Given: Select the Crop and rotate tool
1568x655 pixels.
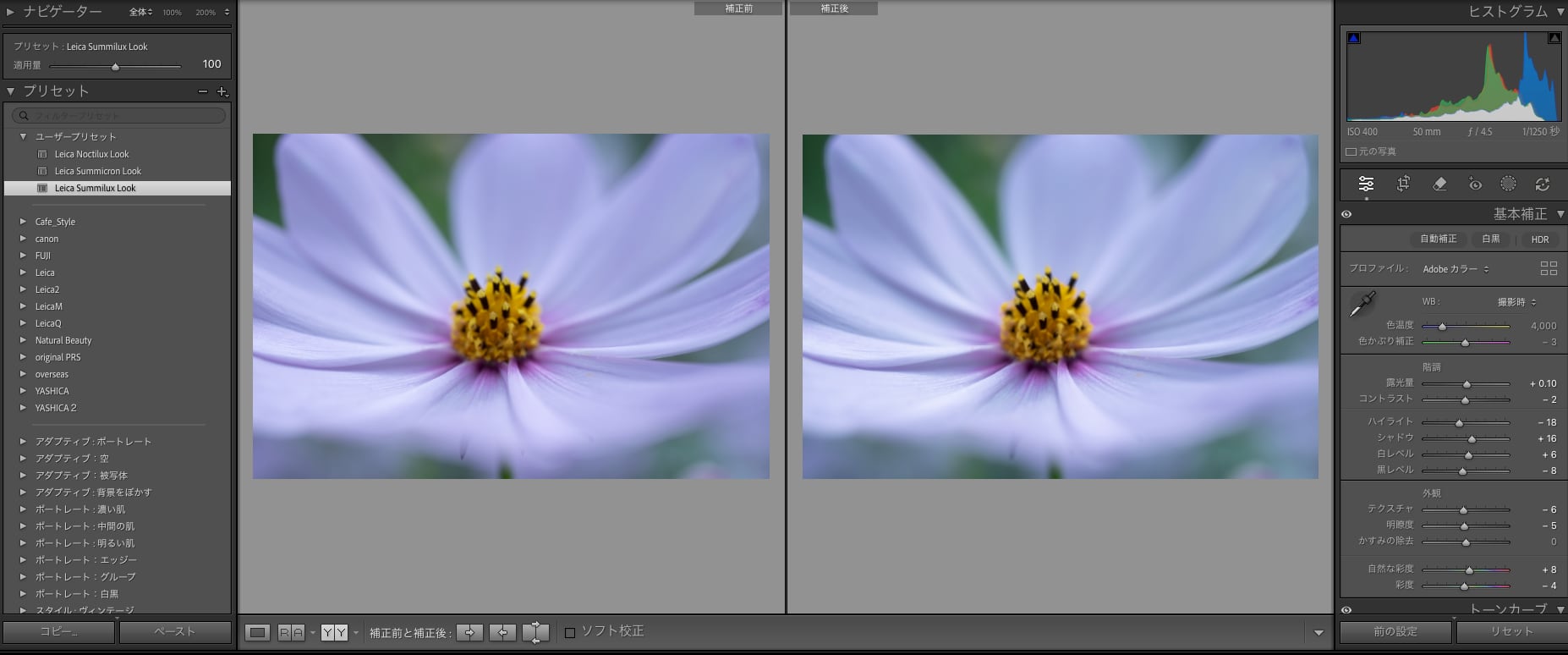Looking at the screenshot, I should (x=1402, y=184).
